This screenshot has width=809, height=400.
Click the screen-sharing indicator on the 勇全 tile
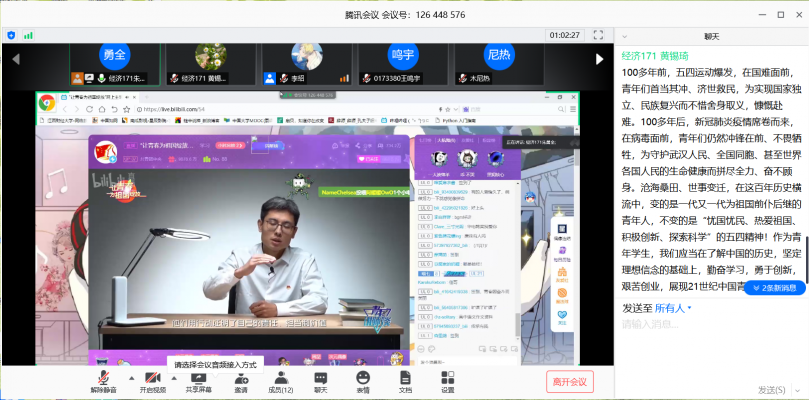(x=89, y=78)
